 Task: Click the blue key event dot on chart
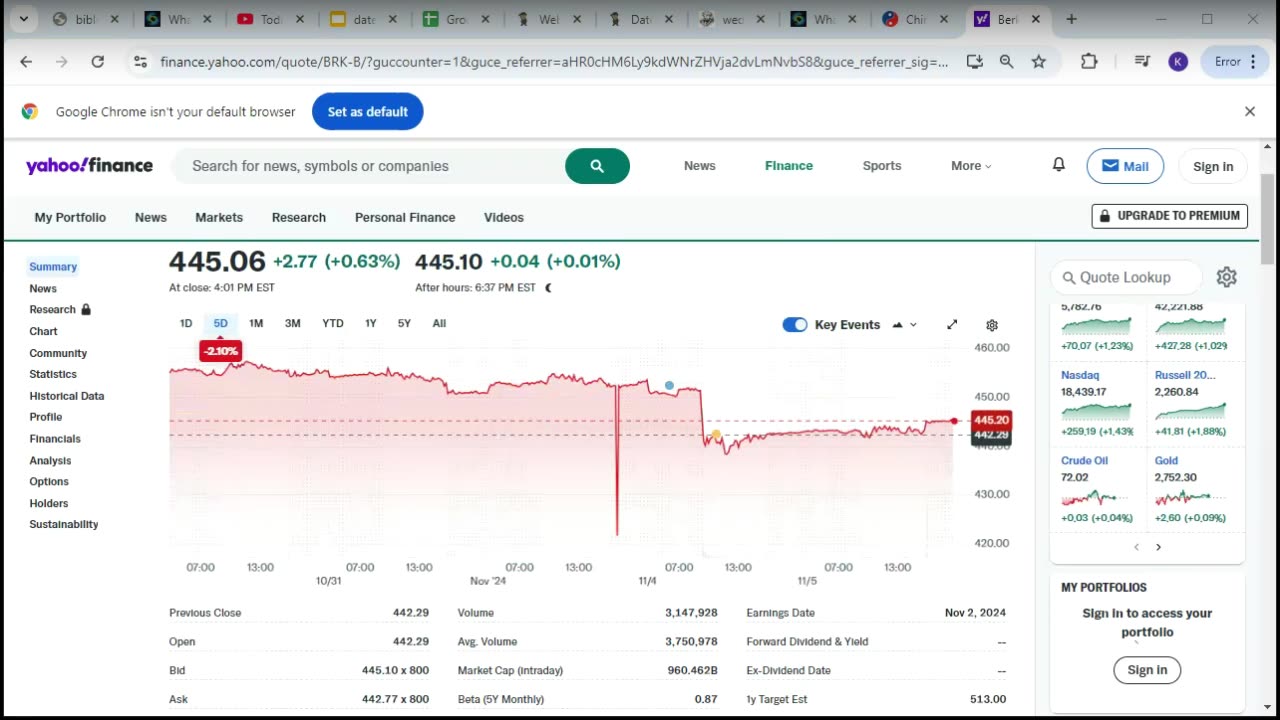(669, 385)
